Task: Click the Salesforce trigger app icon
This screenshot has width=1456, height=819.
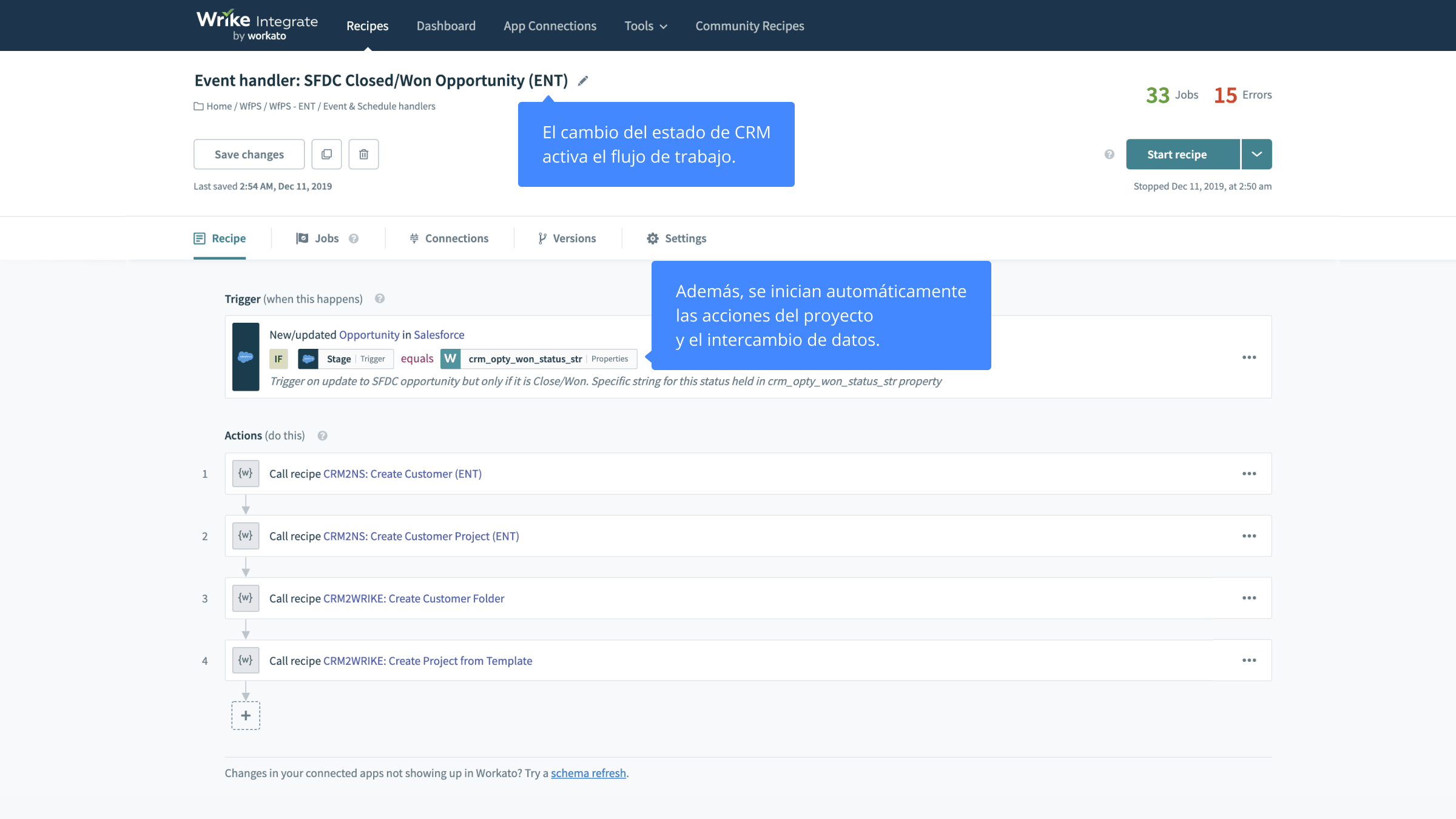Action: [246, 357]
